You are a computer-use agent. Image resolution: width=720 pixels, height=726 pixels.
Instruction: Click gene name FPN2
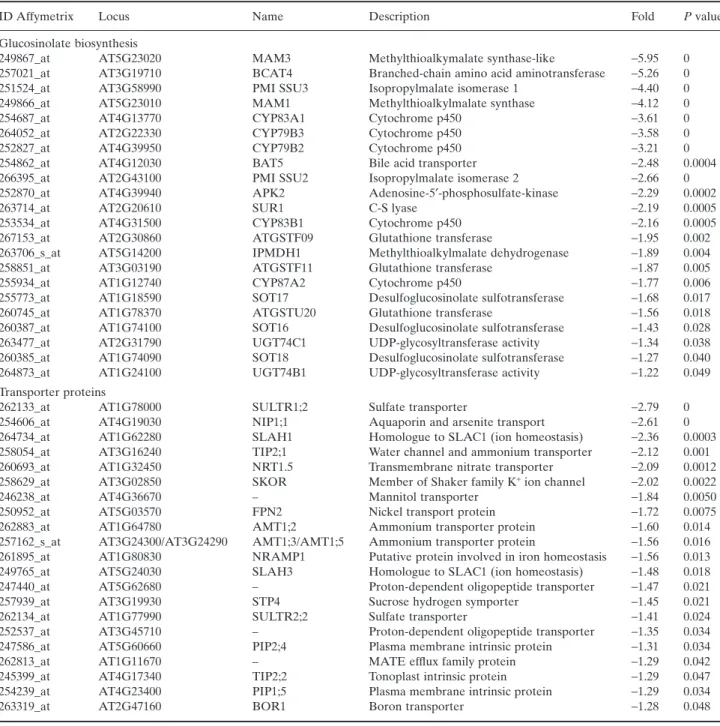pyautogui.click(x=267, y=512)
